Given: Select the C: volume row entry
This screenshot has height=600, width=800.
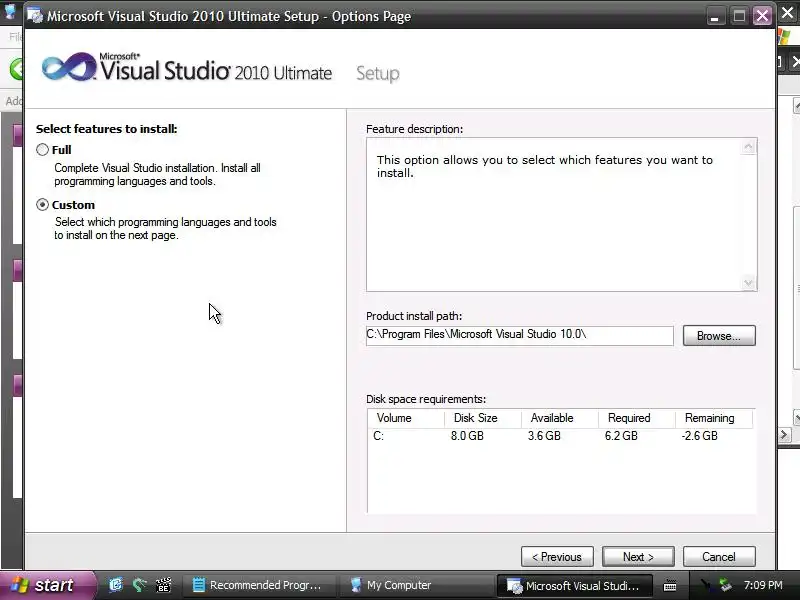Looking at the screenshot, I should click(379, 436).
